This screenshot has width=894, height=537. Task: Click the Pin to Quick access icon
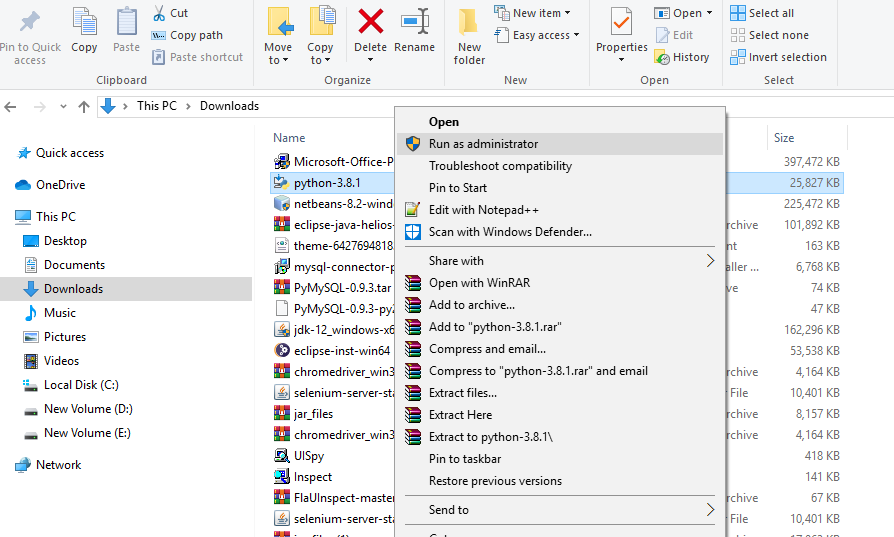[30, 23]
